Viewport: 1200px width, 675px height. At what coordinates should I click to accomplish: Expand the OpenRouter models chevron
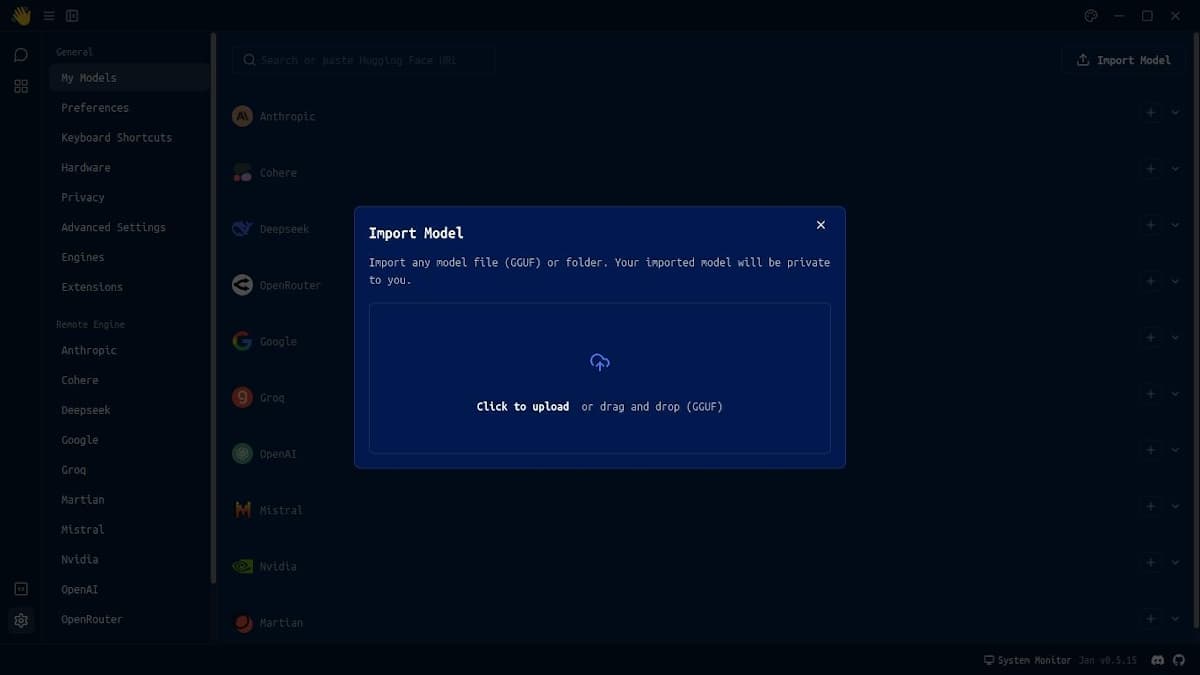coord(1176,282)
